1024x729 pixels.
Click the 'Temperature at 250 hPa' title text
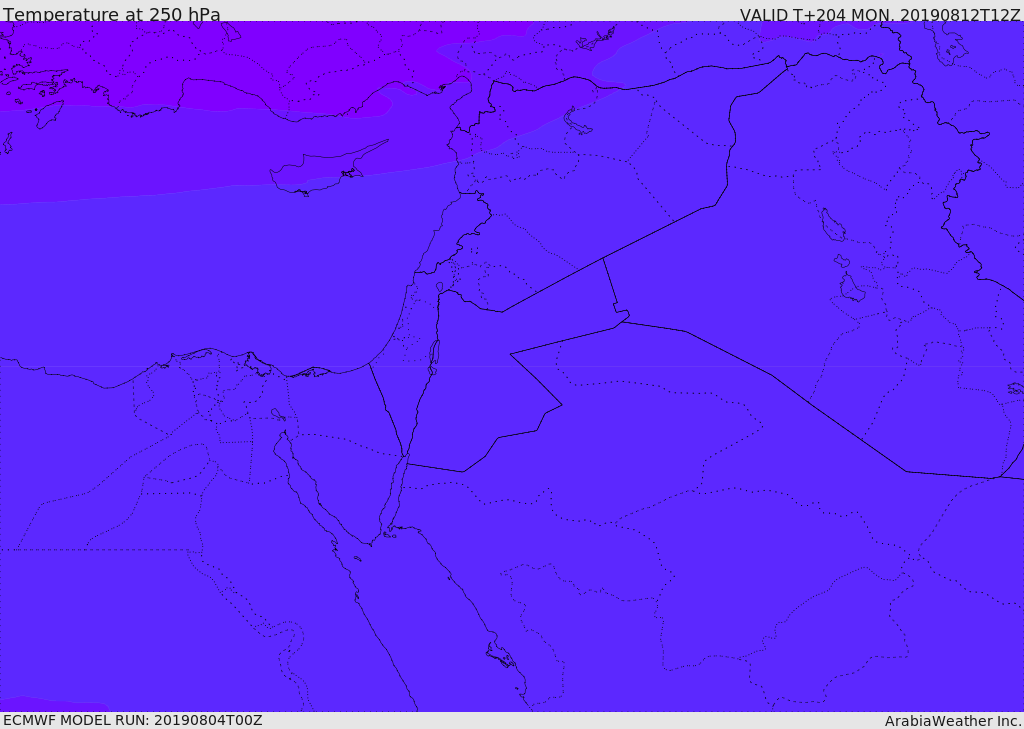coord(112,14)
